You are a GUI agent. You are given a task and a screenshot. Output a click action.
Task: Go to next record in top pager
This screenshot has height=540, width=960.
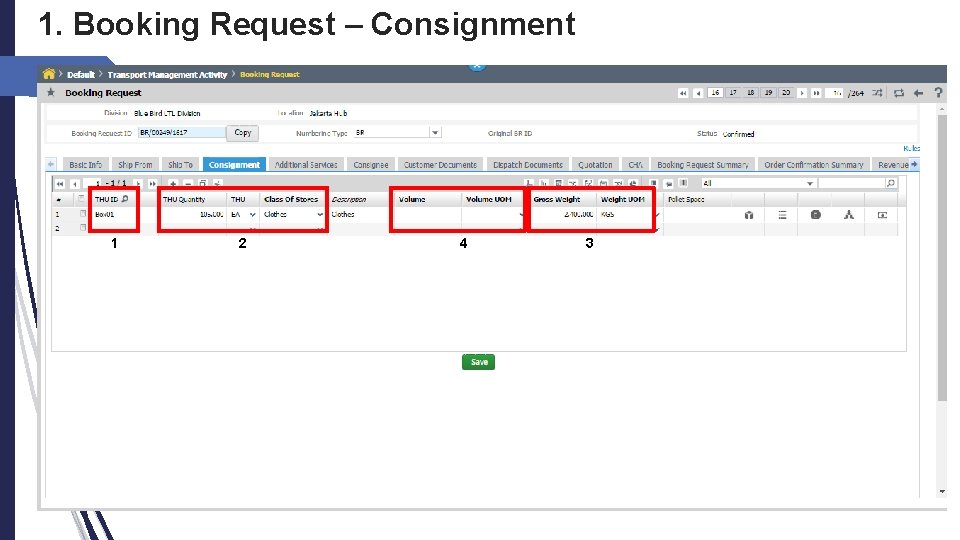click(802, 93)
